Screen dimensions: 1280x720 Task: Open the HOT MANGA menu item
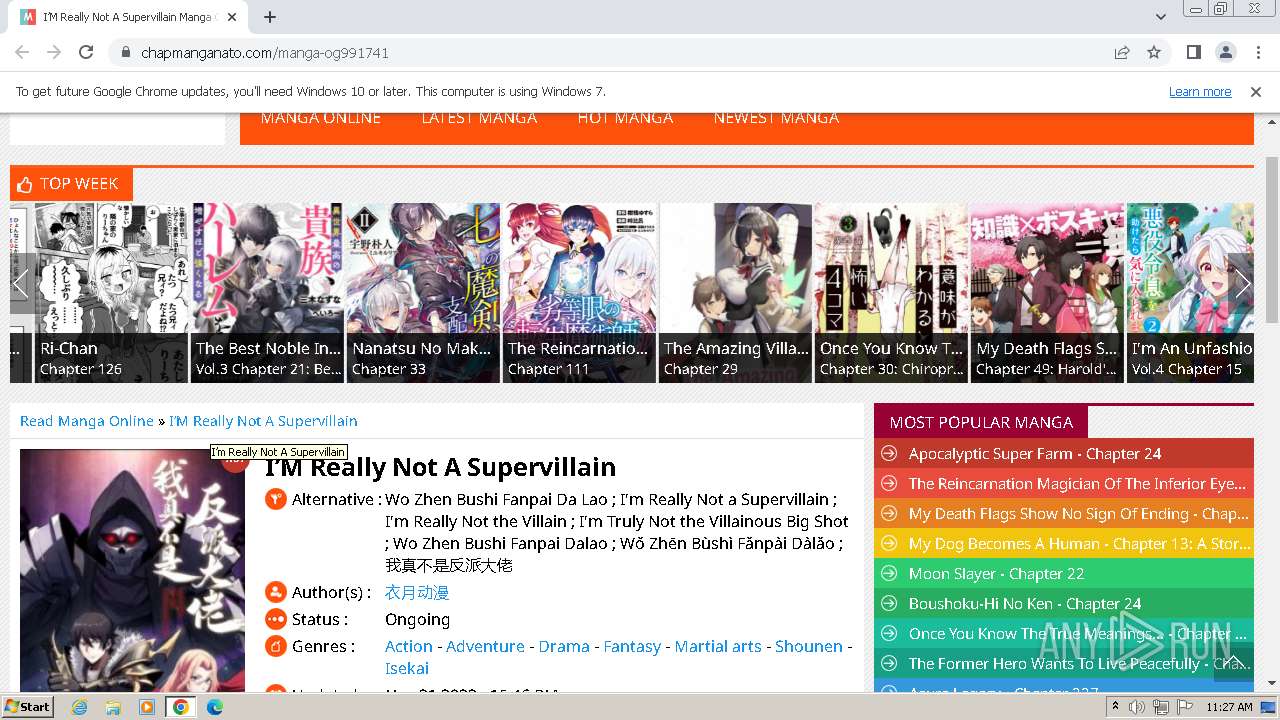point(625,118)
